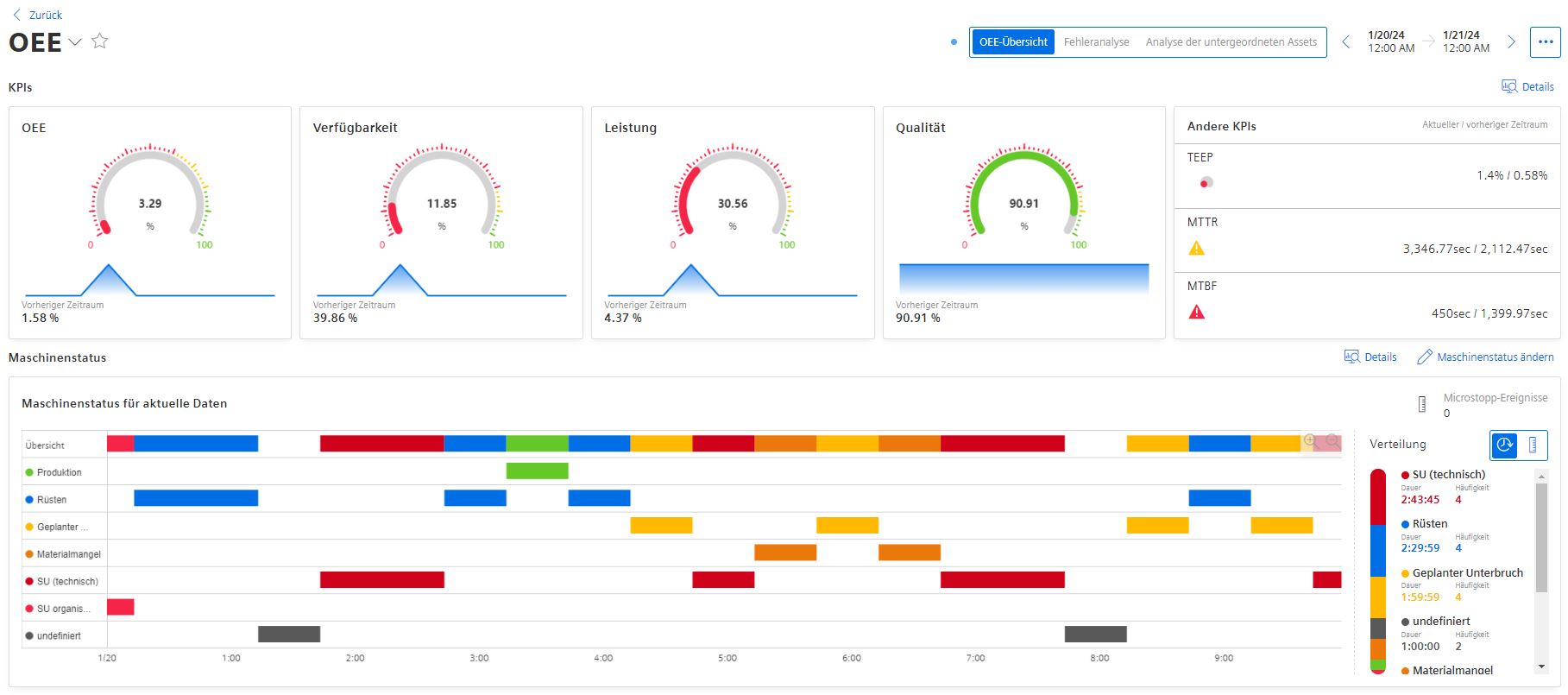Mark the OEE dashboard as favorite with the star
This screenshot has width=1568, height=695.
click(100, 41)
